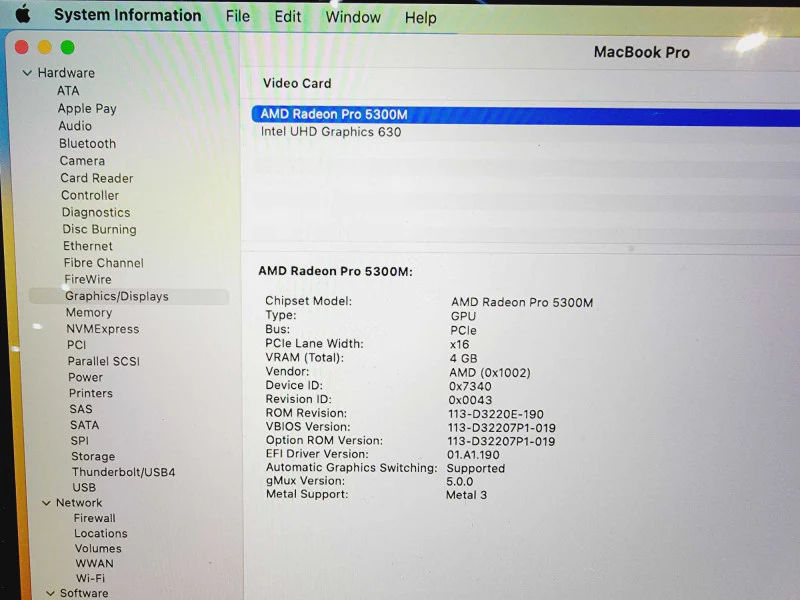Select USB in the sidebar
The width and height of the screenshot is (800, 600).
click(x=84, y=488)
